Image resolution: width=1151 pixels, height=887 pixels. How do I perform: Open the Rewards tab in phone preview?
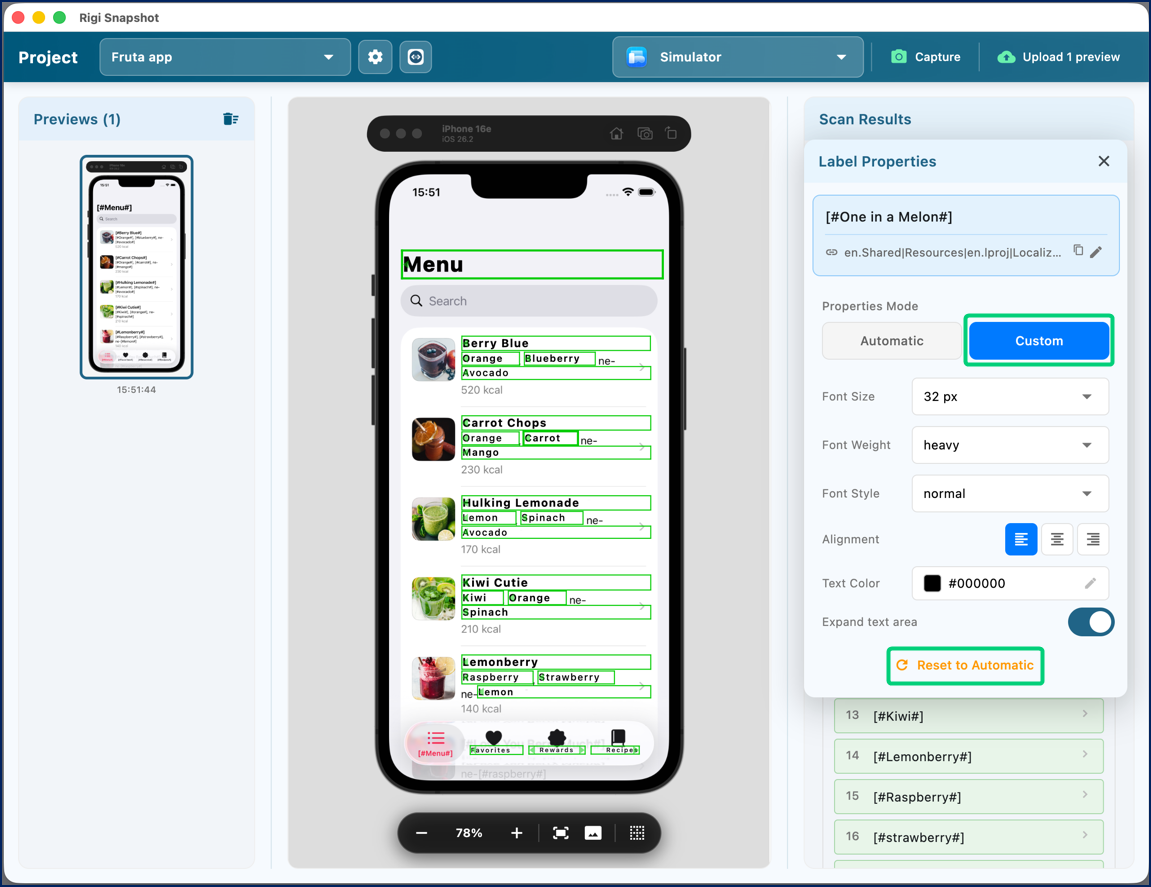(x=557, y=742)
